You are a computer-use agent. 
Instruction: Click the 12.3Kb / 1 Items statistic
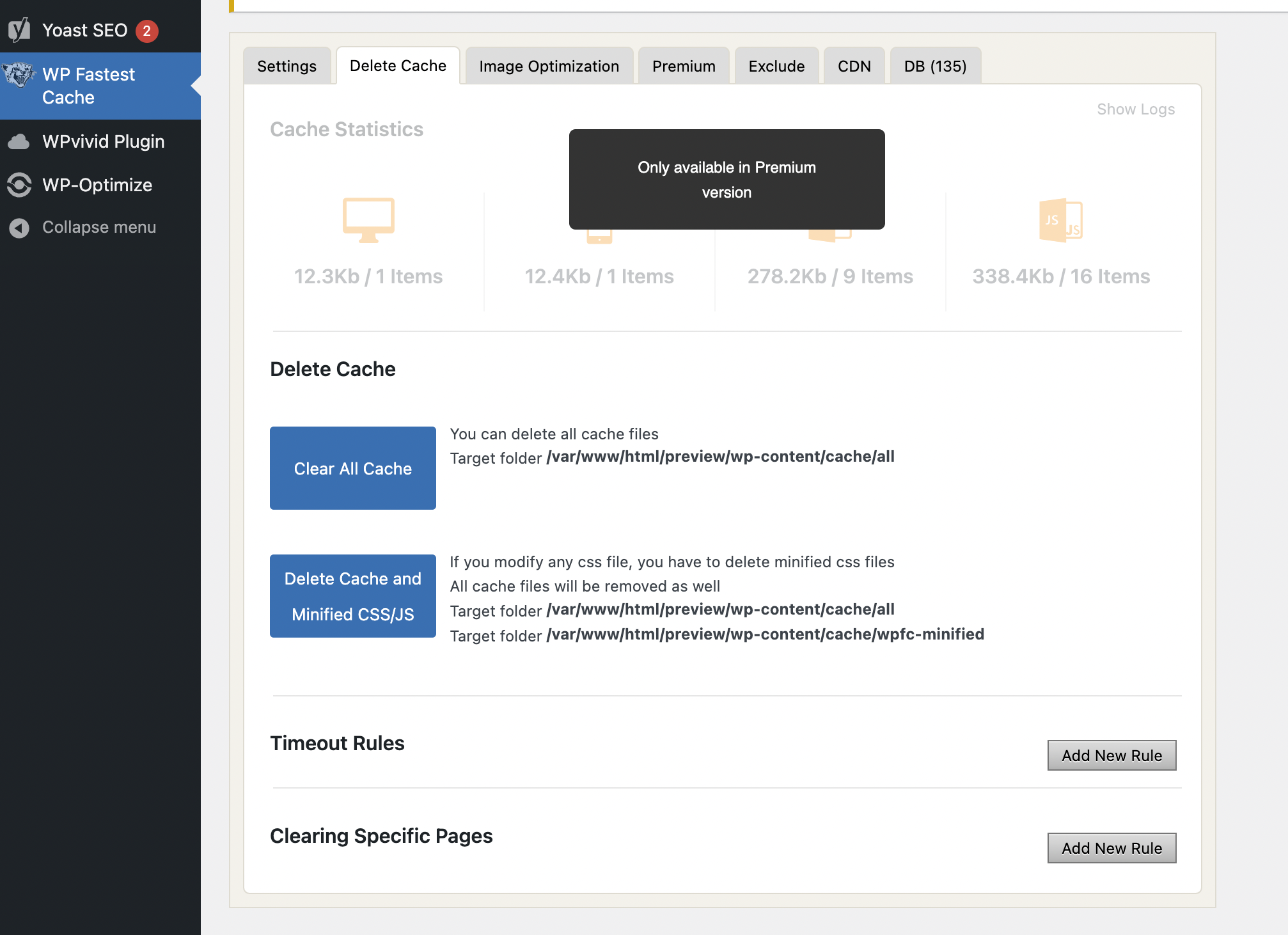[x=368, y=276]
